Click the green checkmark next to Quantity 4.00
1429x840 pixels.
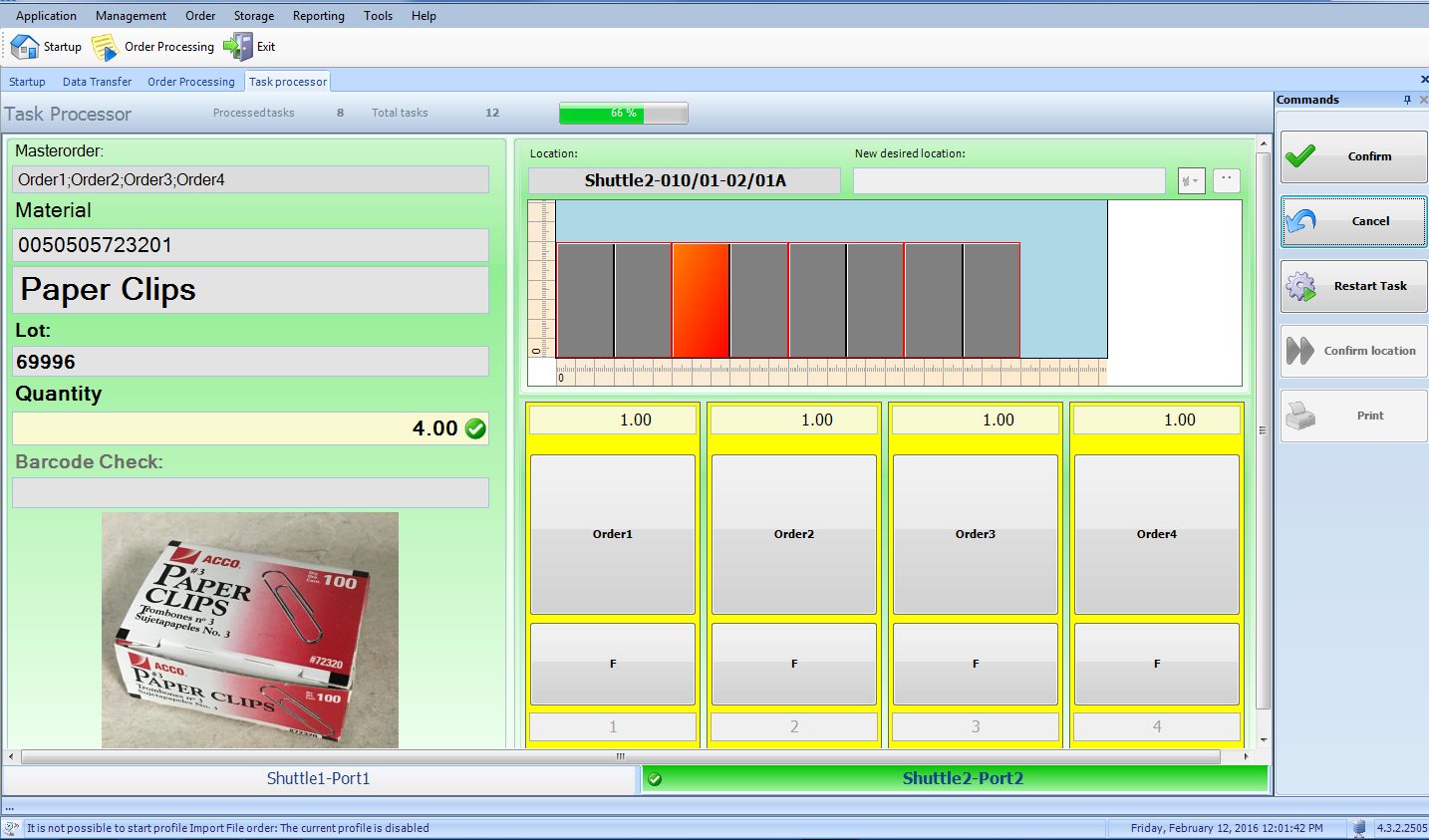click(x=476, y=427)
